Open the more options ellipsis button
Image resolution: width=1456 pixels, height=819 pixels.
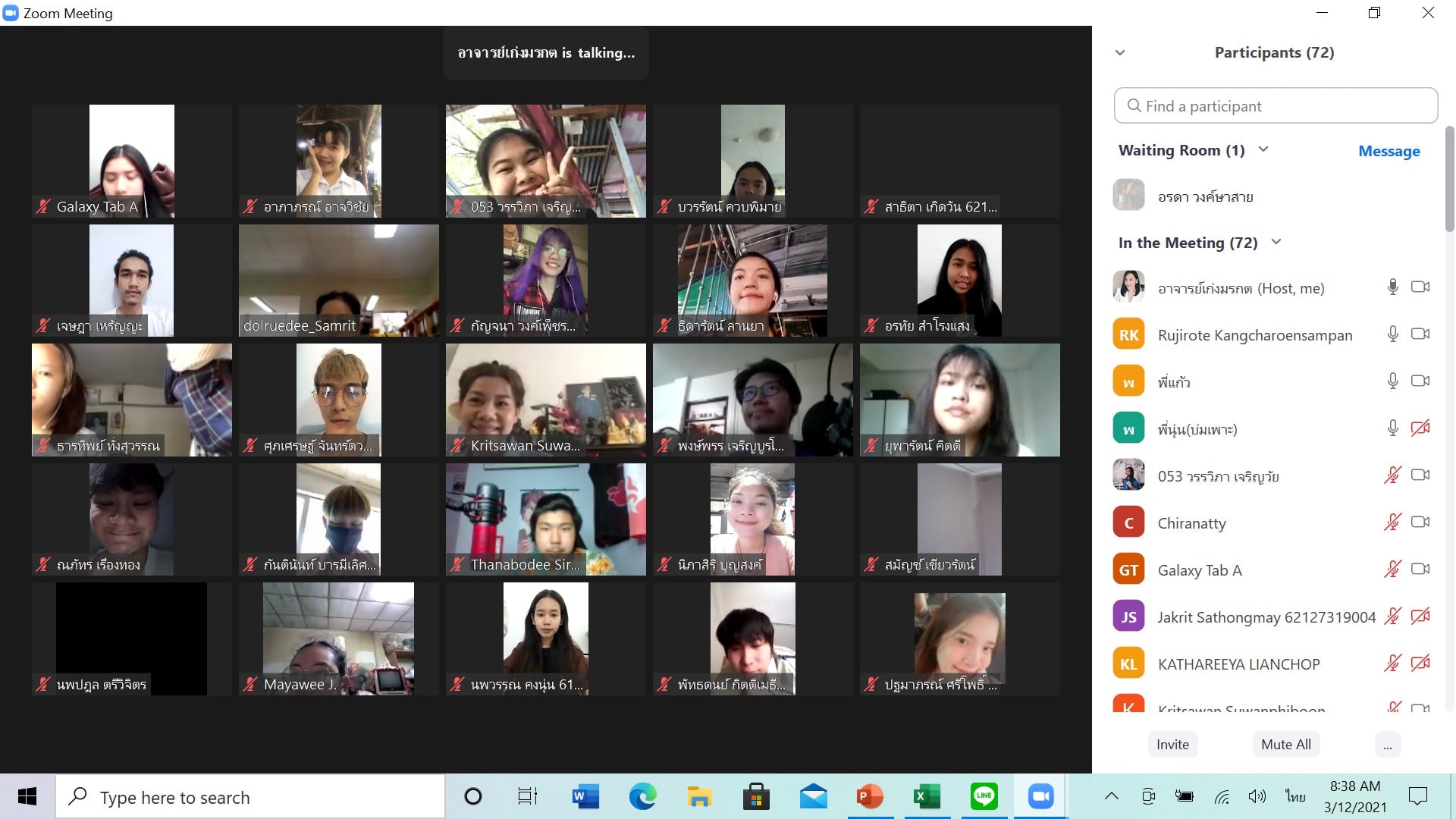pyautogui.click(x=1387, y=745)
